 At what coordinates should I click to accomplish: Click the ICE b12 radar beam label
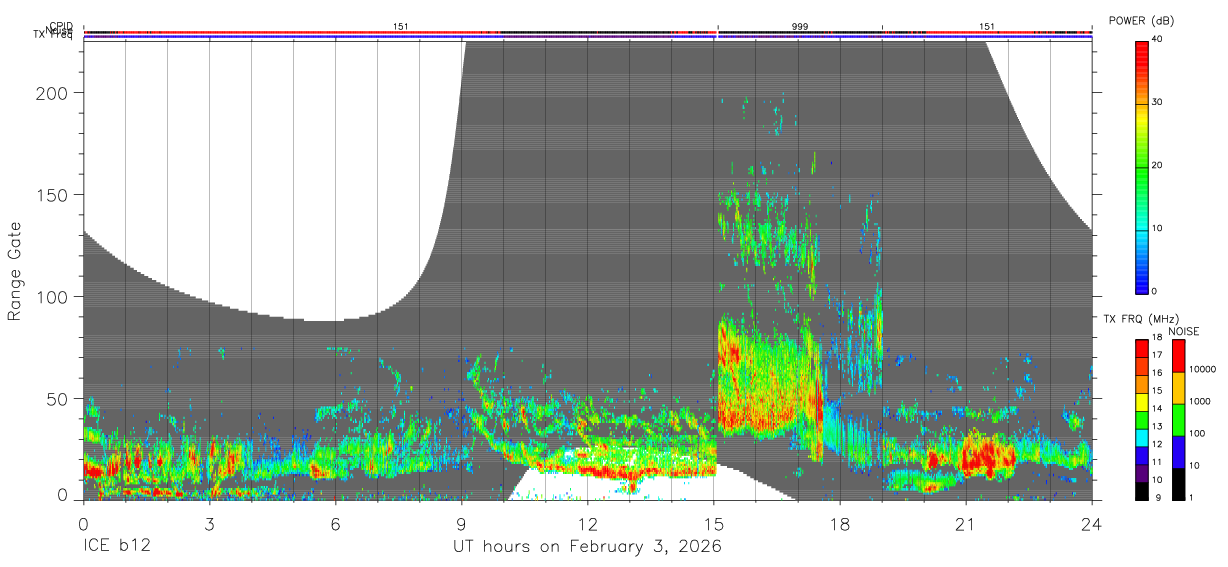point(115,547)
